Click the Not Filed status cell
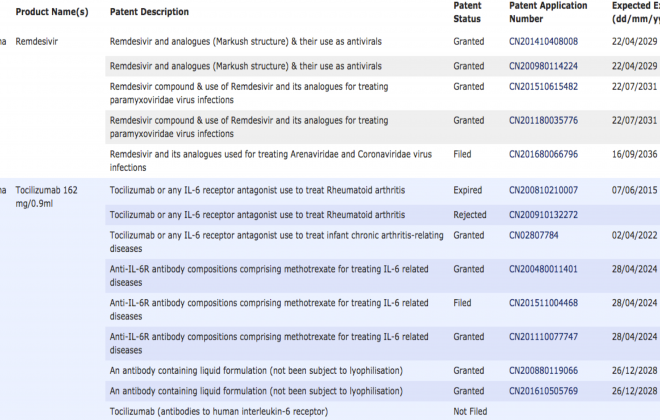 tap(470, 412)
